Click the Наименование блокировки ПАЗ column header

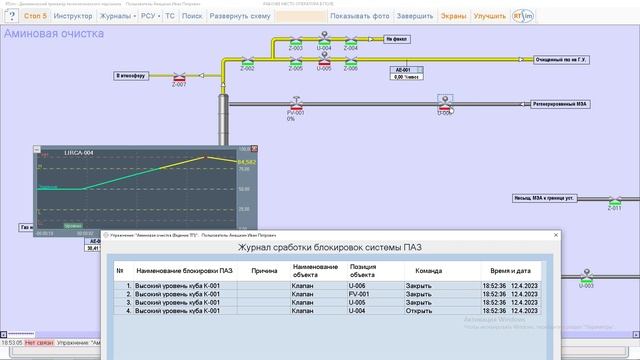coord(184,271)
